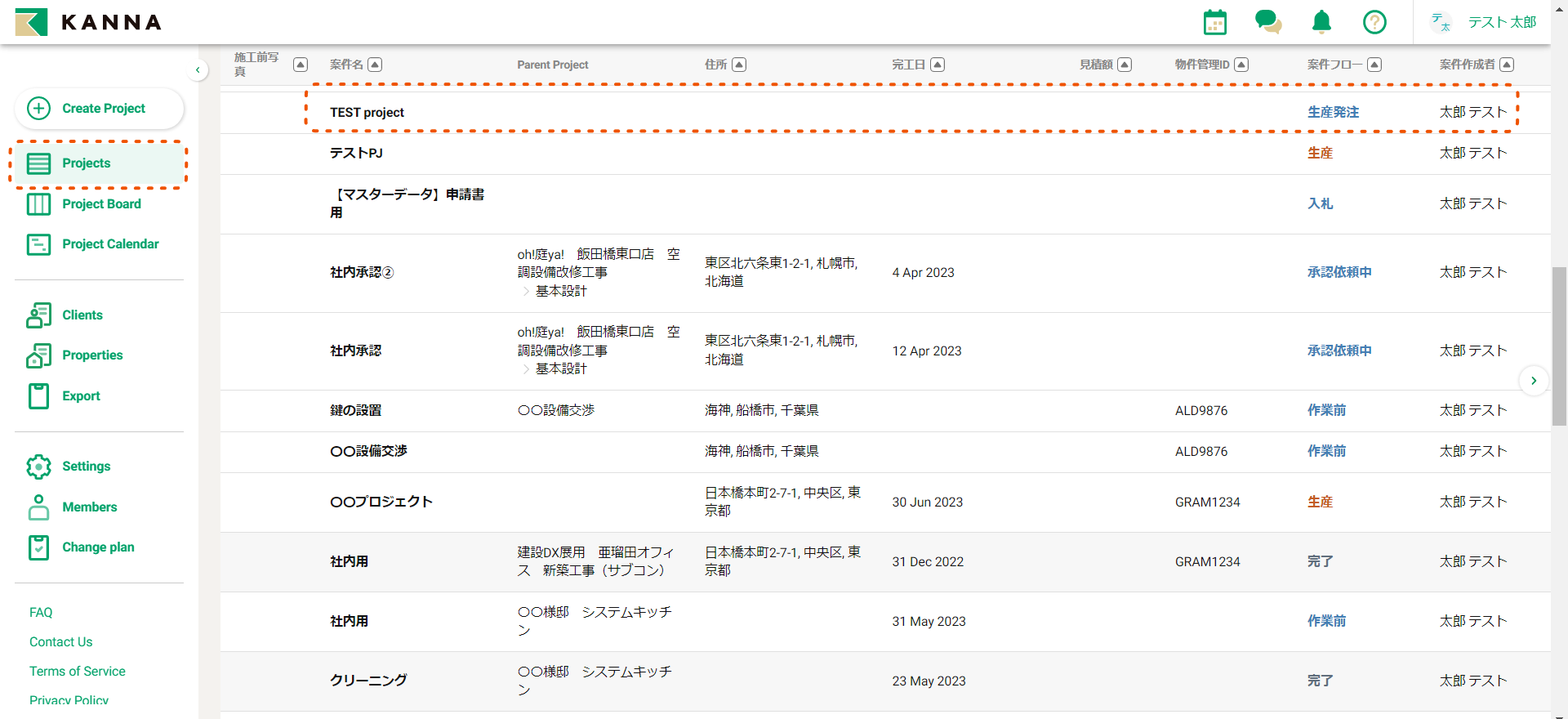Click the Export clipboard icon
The height and width of the screenshot is (719, 1568).
tap(38, 396)
